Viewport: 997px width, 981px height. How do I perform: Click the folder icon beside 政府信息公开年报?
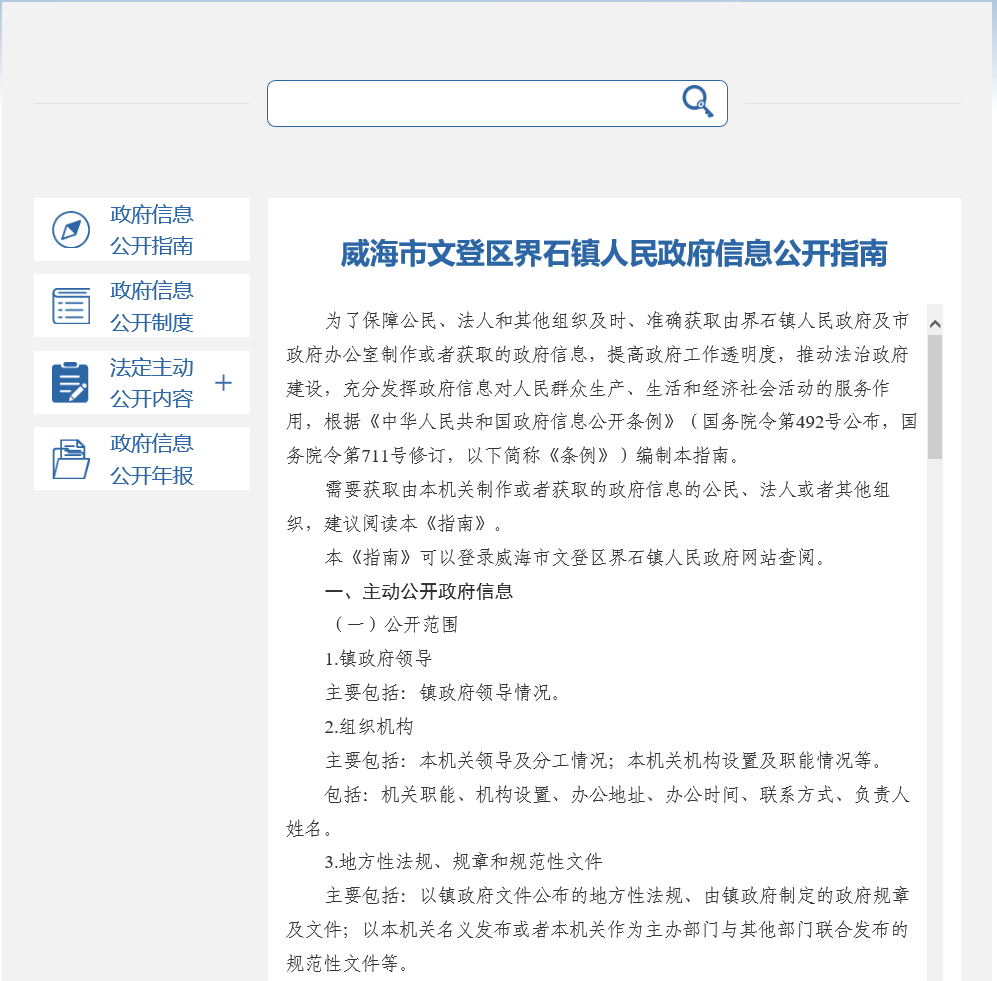tap(71, 459)
